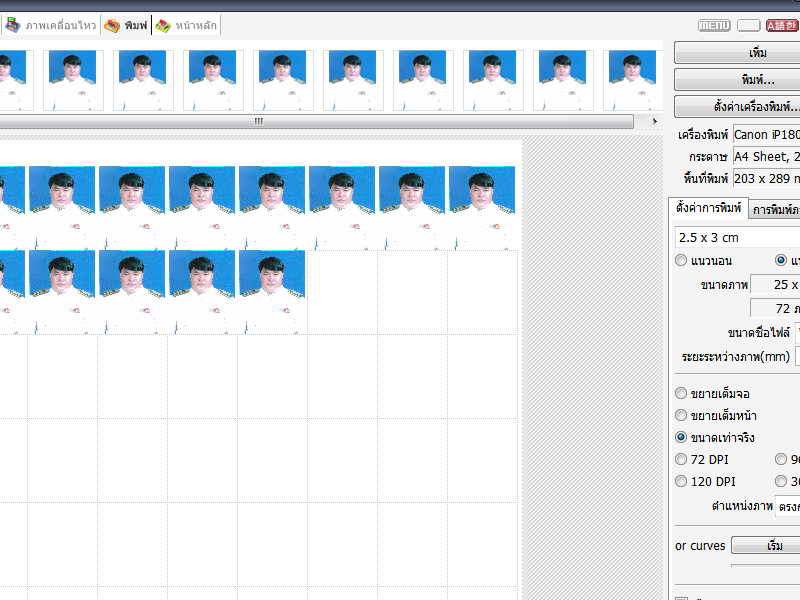Viewport: 800px width, 600px height.
Task: Select the ตั้งค่าการพิมพ์ settings tab
Action: tap(708, 208)
